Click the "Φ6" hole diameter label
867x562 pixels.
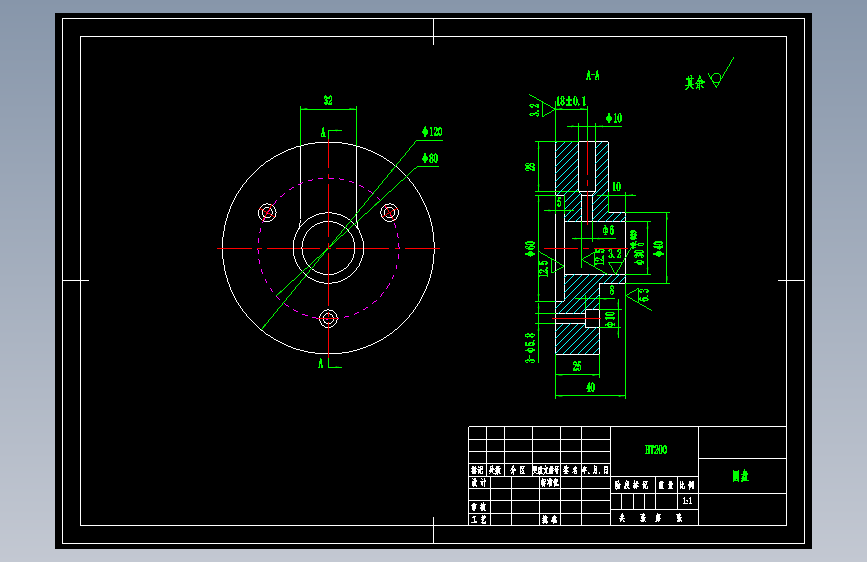(x=608, y=230)
